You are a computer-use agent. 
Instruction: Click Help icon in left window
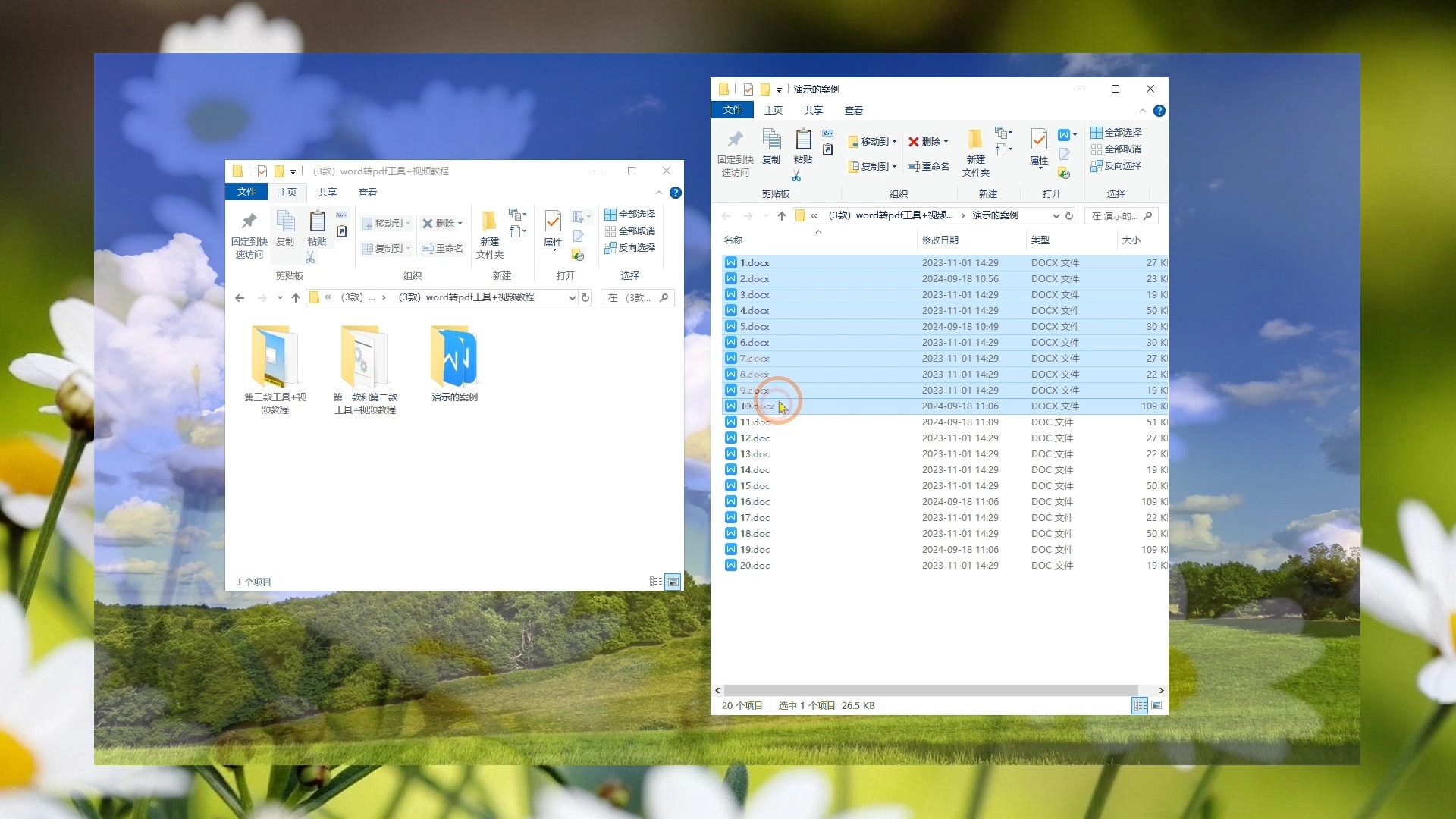coord(676,193)
